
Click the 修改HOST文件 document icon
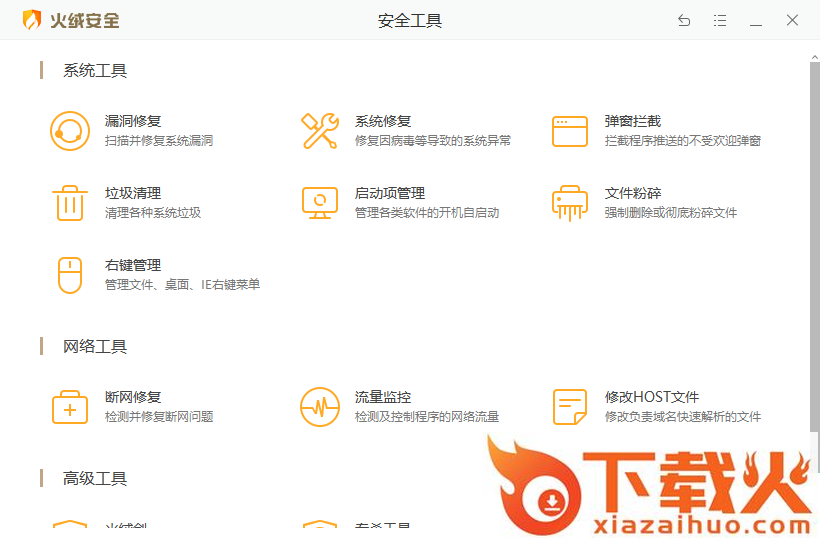pyautogui.click(x=570, y=407)
